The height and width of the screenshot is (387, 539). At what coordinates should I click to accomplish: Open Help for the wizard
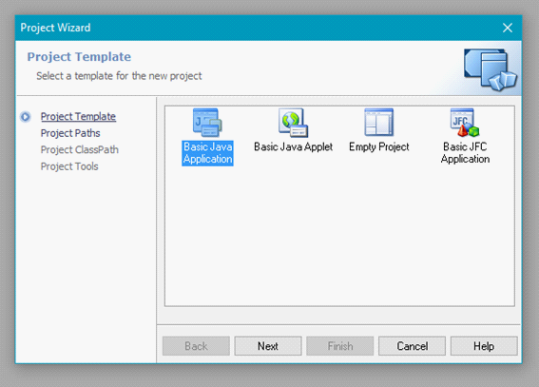[484, 346]
